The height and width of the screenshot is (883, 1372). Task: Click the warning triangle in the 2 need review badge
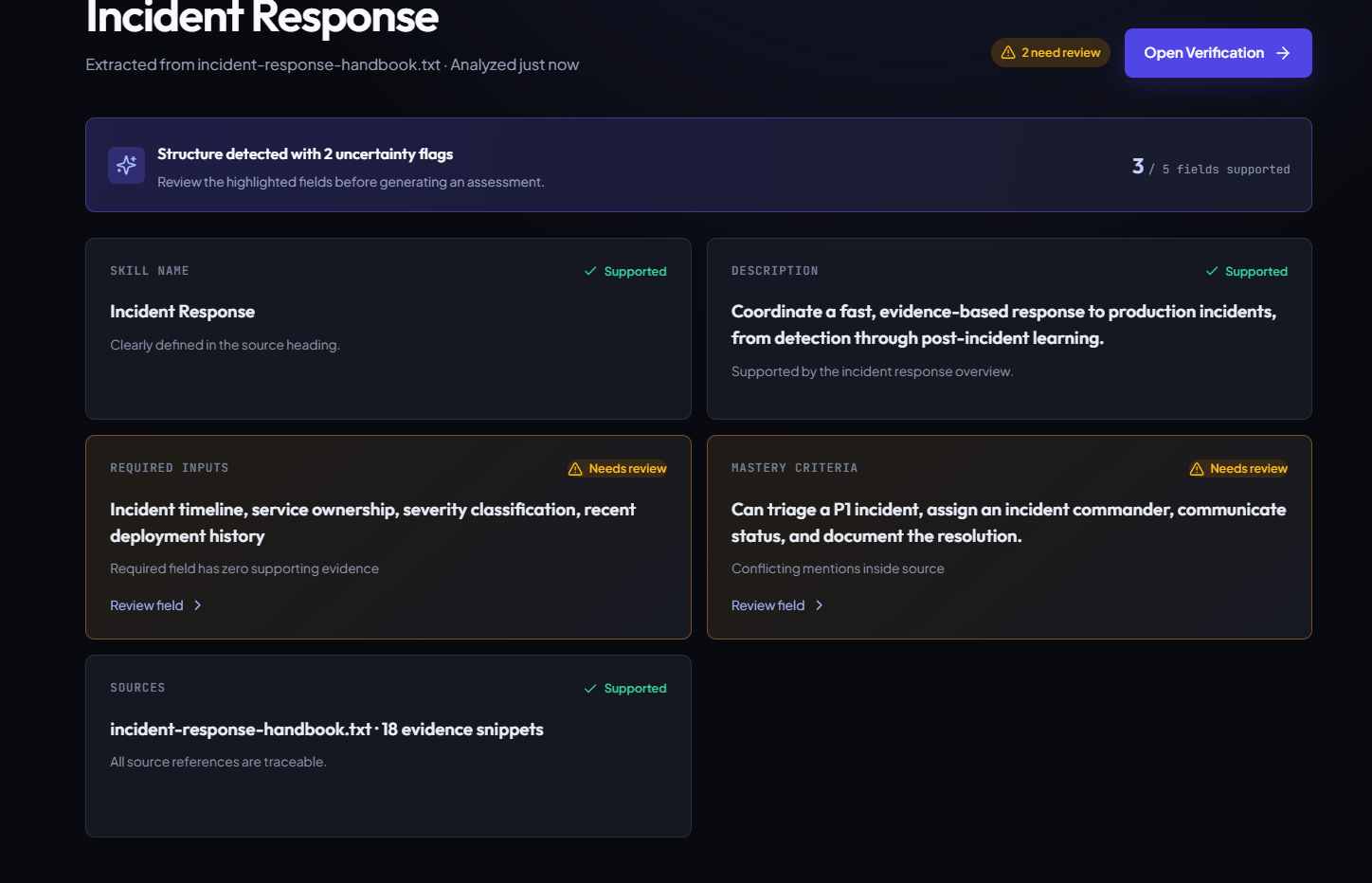(1008, 53)
